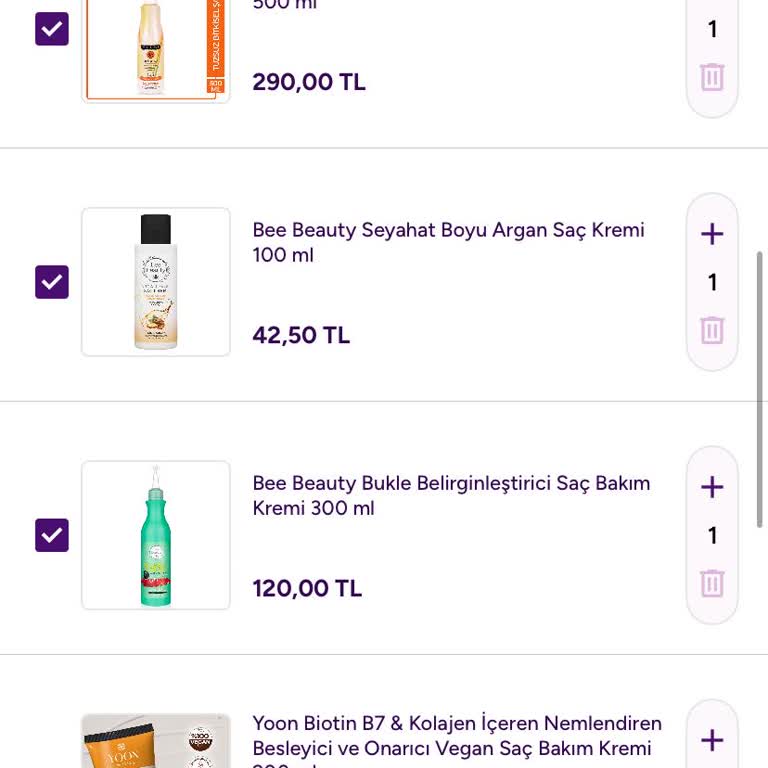768x768 pixels.
Task: Uncheck the 290,00 TL product checkbox
Action: coord(52,29)
